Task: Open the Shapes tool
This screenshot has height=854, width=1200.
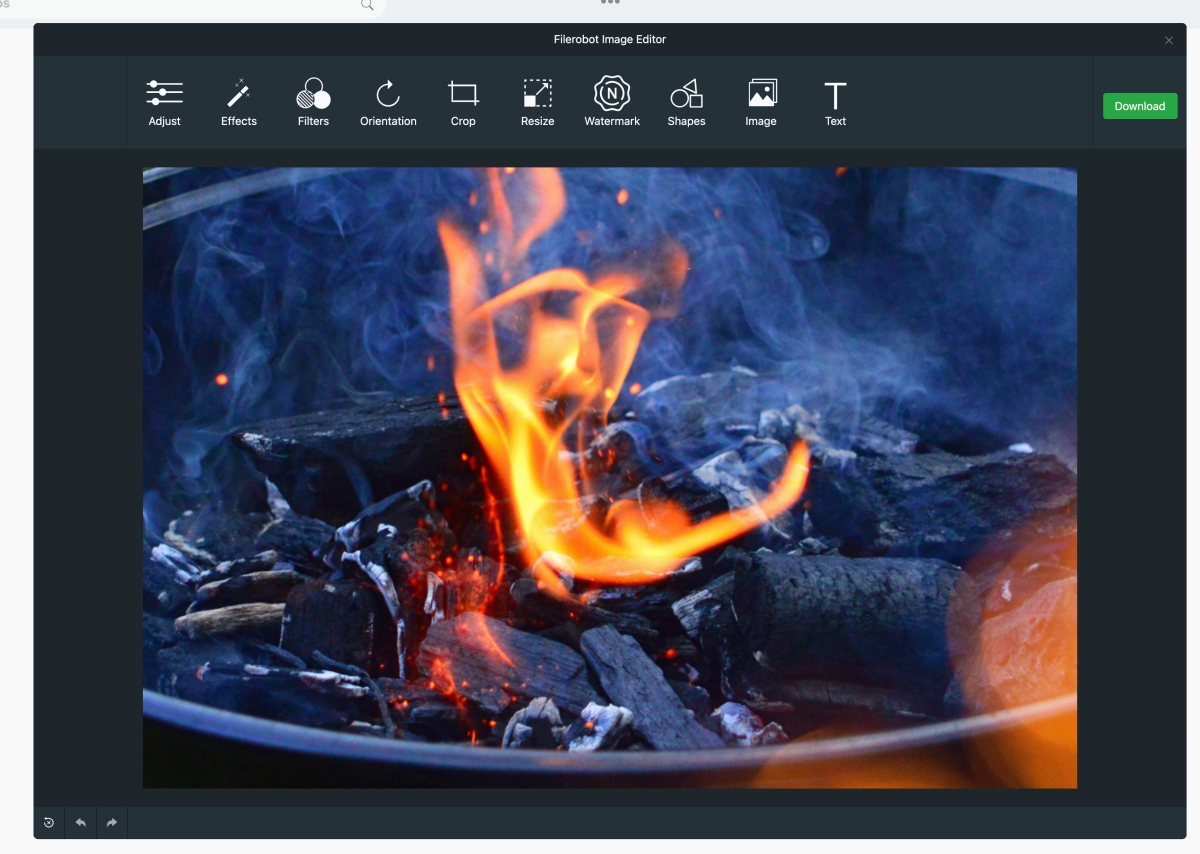Action: point(686,103)
